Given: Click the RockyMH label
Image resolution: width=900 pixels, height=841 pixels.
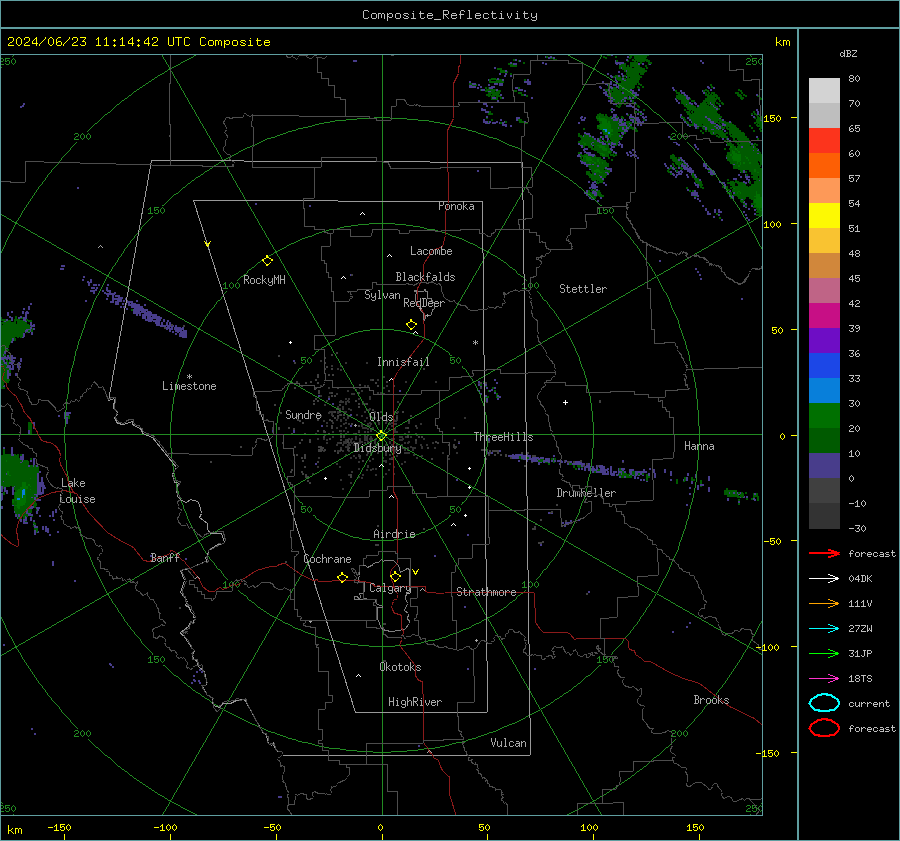Looking at the screenshot, I should click(264, 280).
